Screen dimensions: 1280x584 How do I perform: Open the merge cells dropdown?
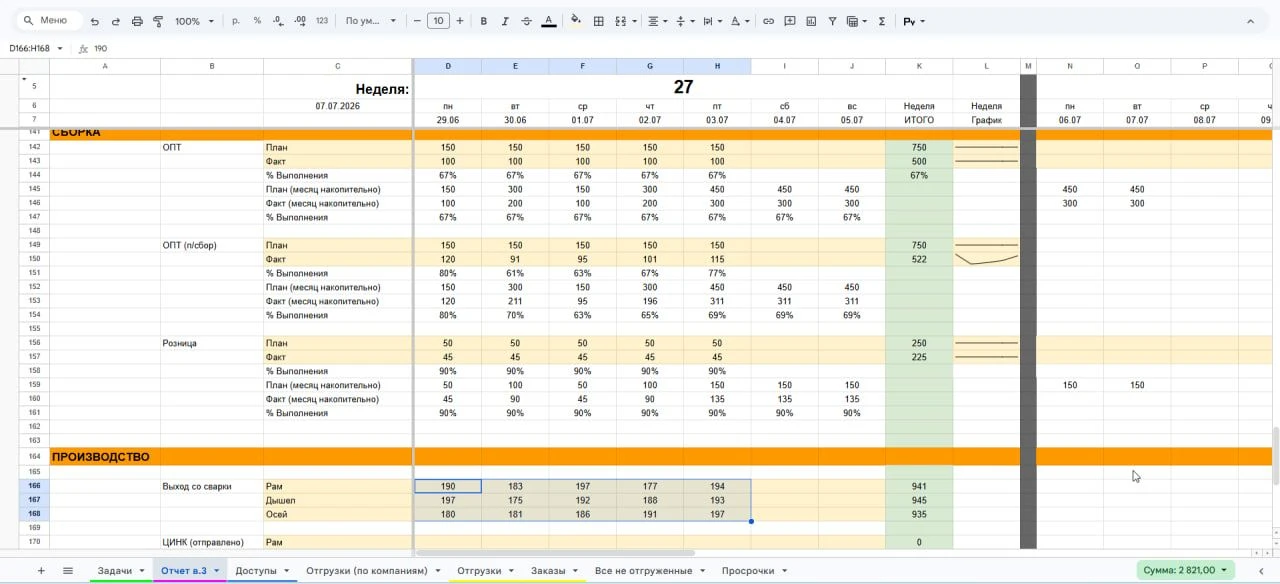(x=626, y=21)
